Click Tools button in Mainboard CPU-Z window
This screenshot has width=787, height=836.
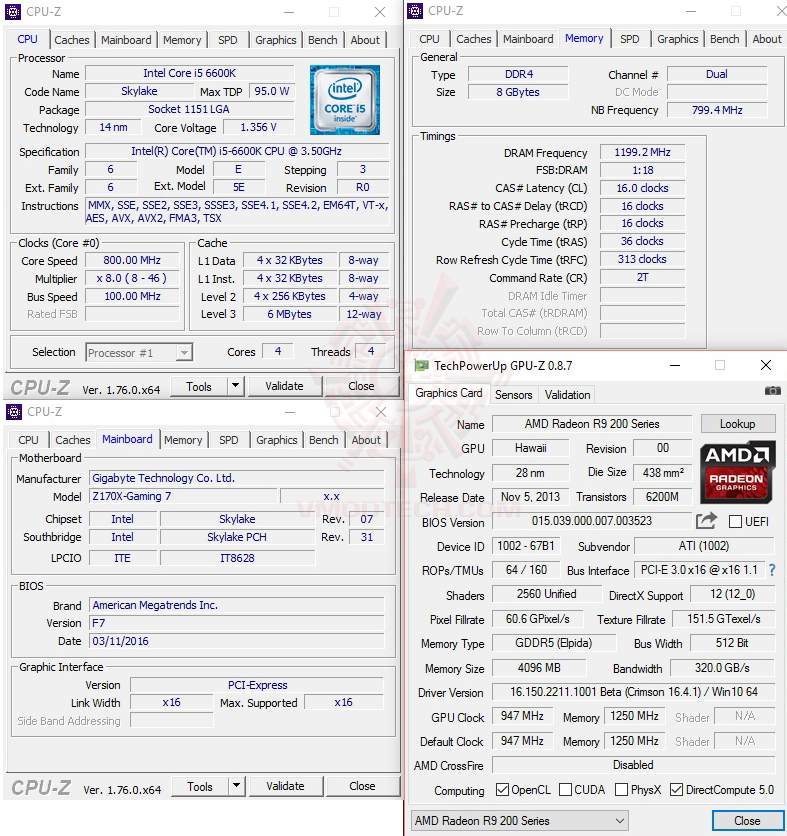click(x=200, y=786)
